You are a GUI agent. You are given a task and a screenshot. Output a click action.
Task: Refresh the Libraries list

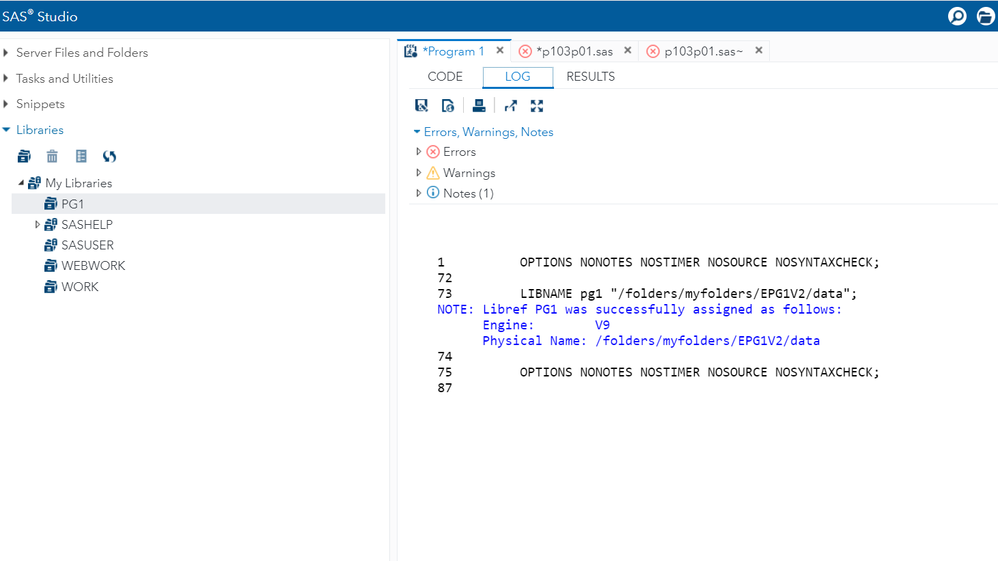click(109, 156)
